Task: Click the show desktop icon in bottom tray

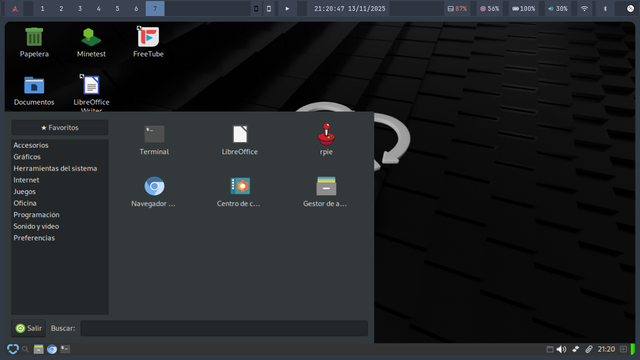Action: pos(550,349)
